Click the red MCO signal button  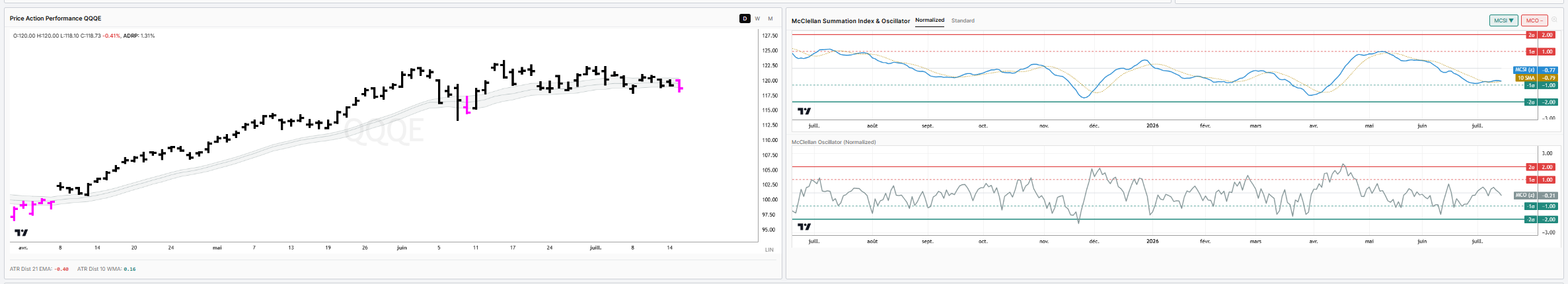pos(1534,20)
